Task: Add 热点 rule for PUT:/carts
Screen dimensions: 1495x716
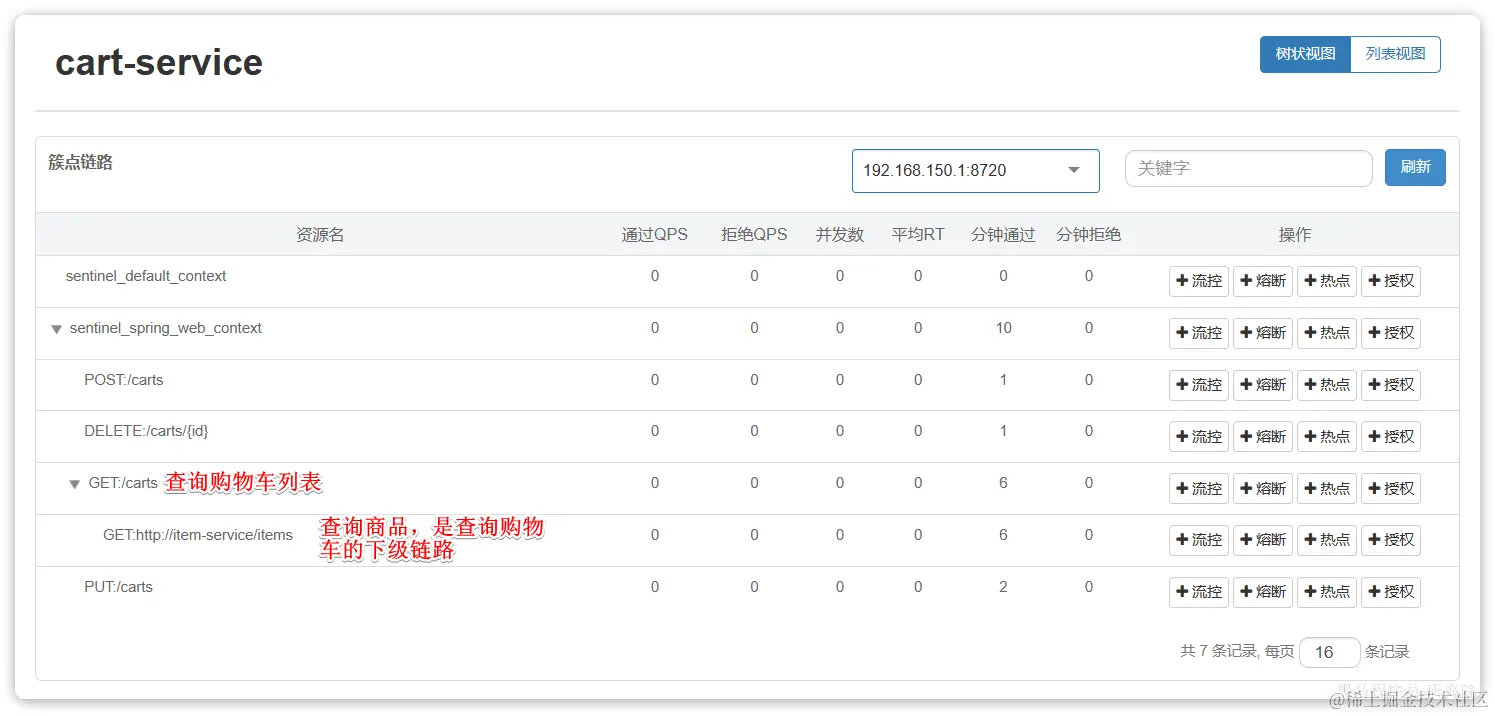Action: pos(1327,592)
